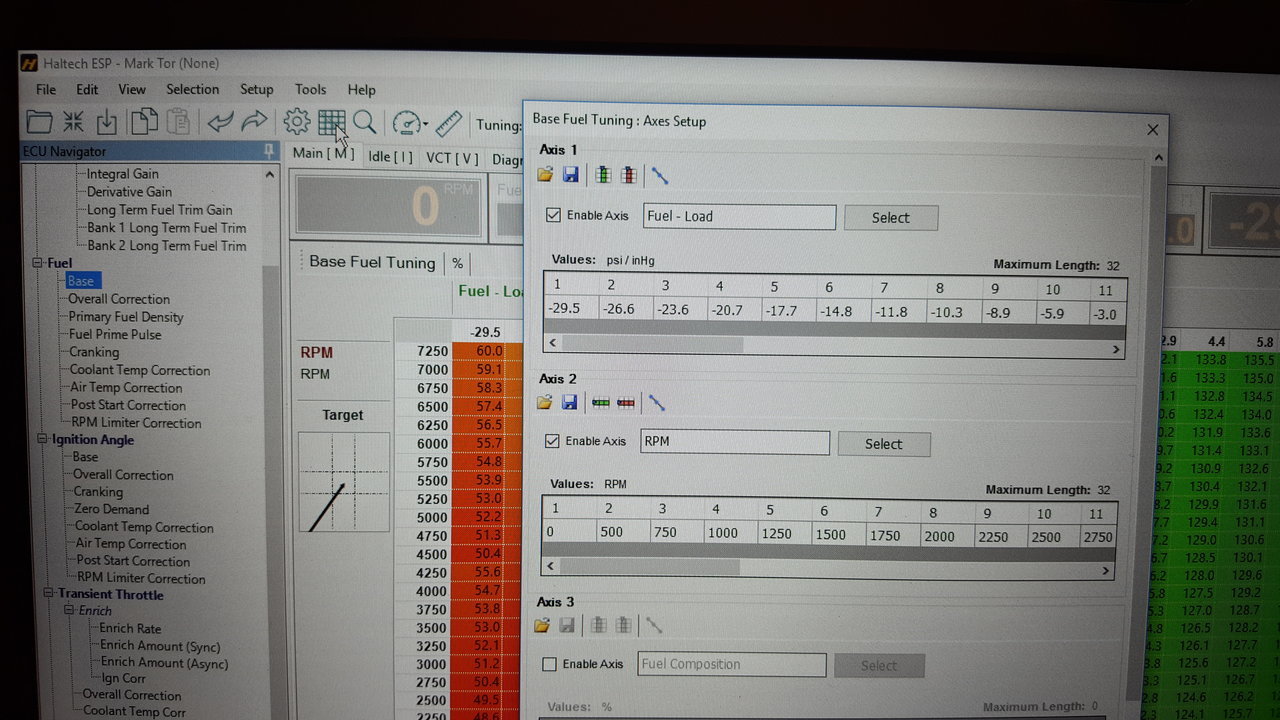The width and height of the screenshot is (1280, 720).
Task: Click the table grid toolbar icon
Action: (331, 123)
